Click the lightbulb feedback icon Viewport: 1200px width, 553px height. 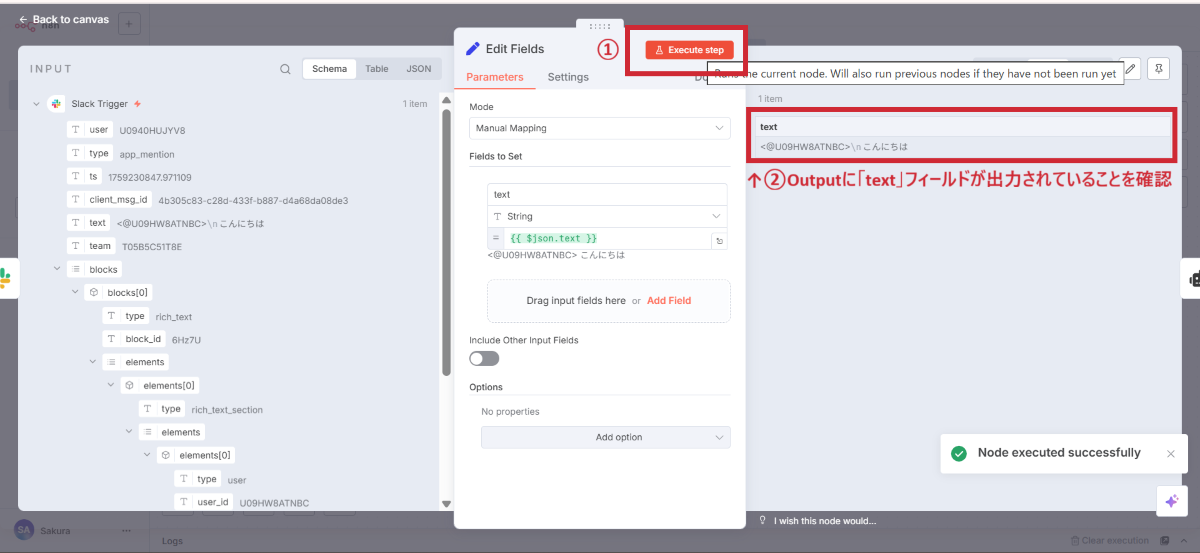click(763, 520)
